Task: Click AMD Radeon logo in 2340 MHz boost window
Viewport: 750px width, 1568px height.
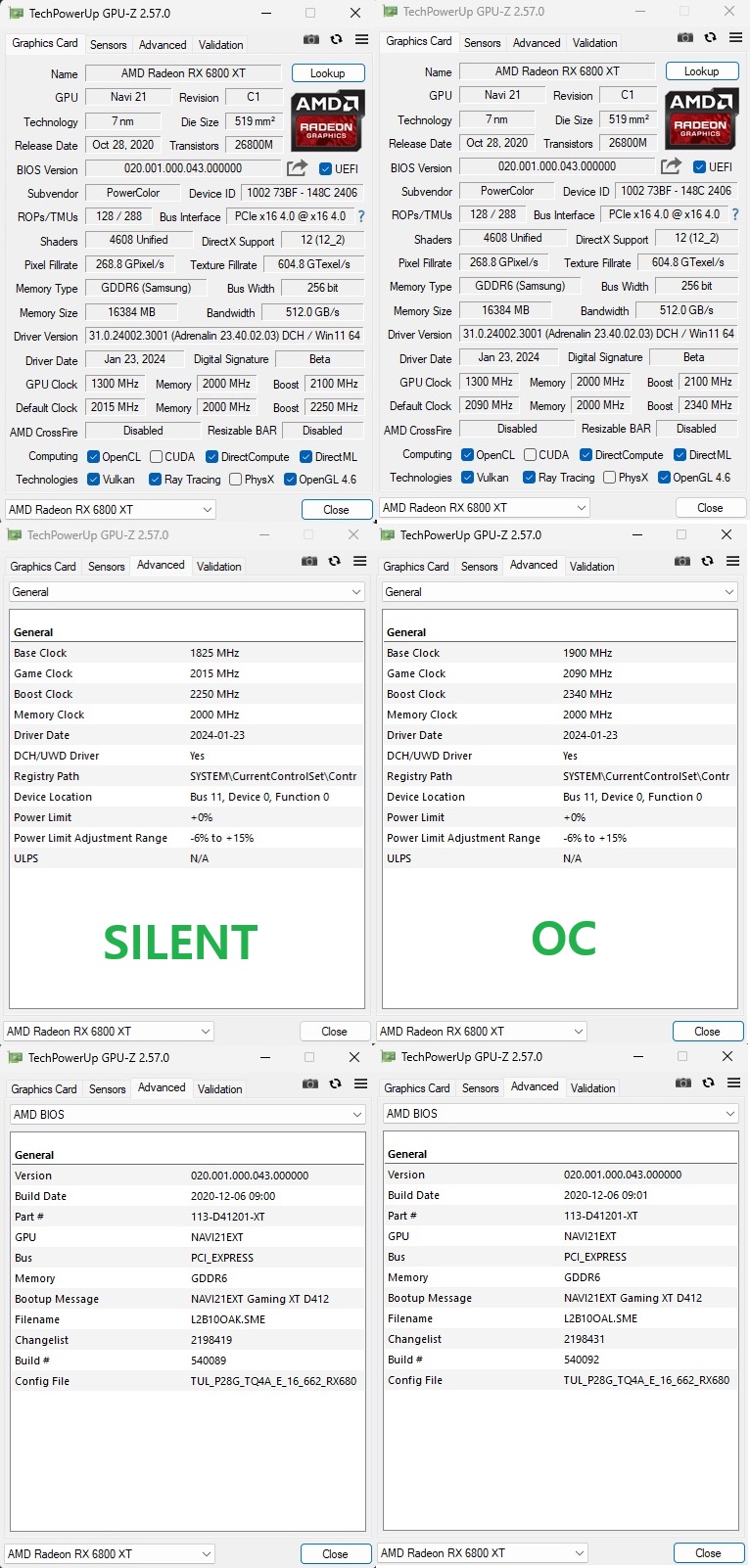Action: tap(702, 118)
